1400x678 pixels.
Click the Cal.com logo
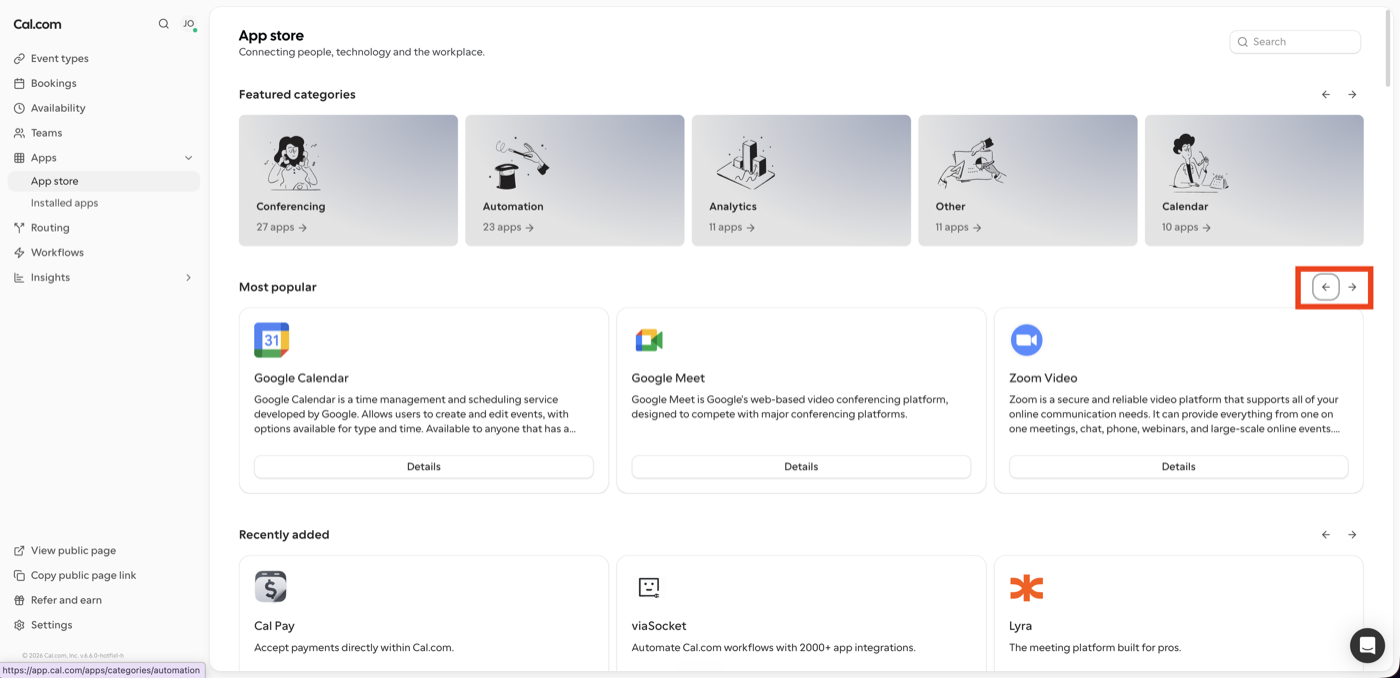click(x=37, y=24)
